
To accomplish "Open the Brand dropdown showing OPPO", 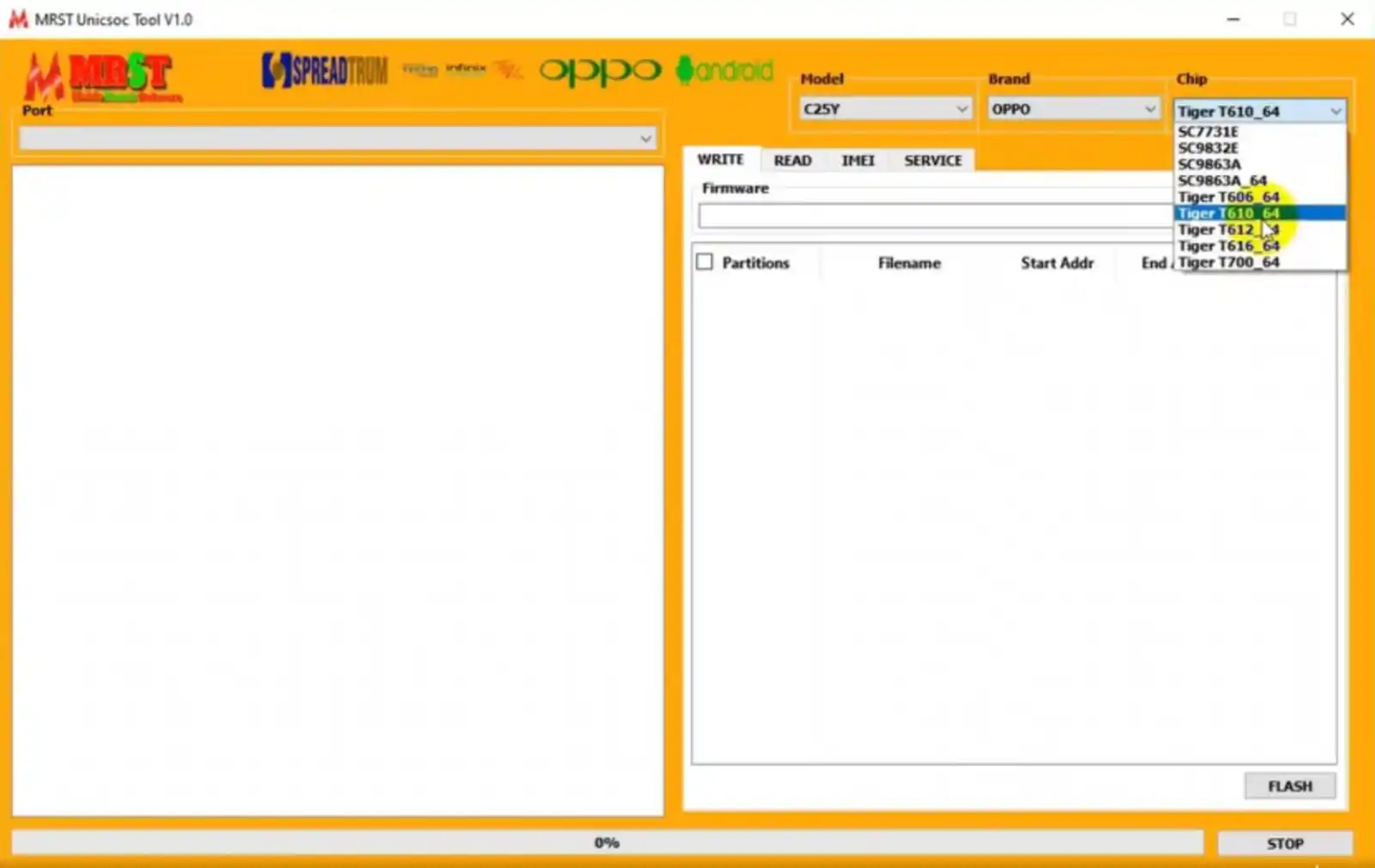I will [1073, 109].
